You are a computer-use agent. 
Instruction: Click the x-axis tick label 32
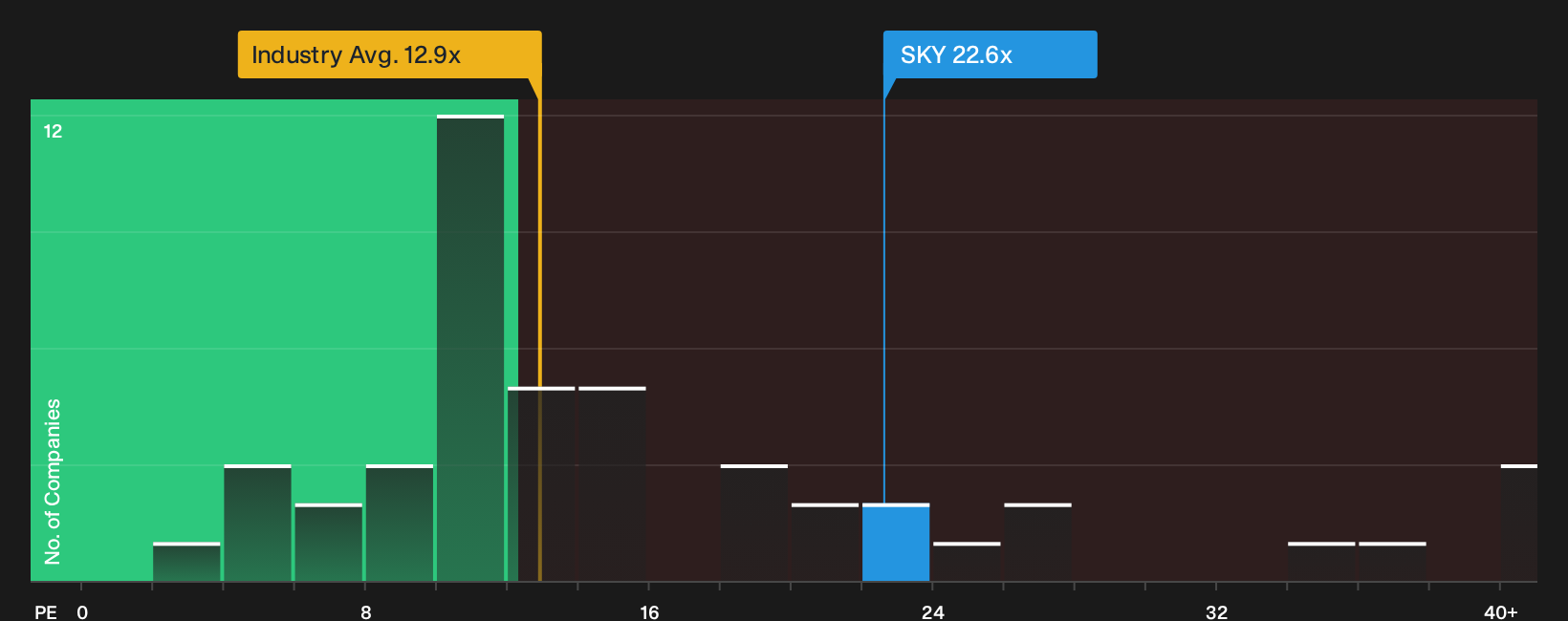coord(1216,612)
